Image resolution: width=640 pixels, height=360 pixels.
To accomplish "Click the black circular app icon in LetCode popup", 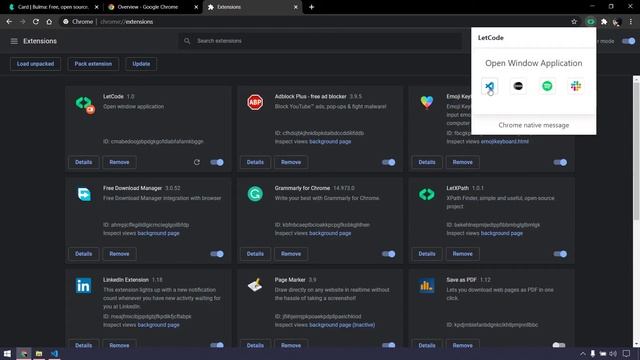I will coord(518,86).
